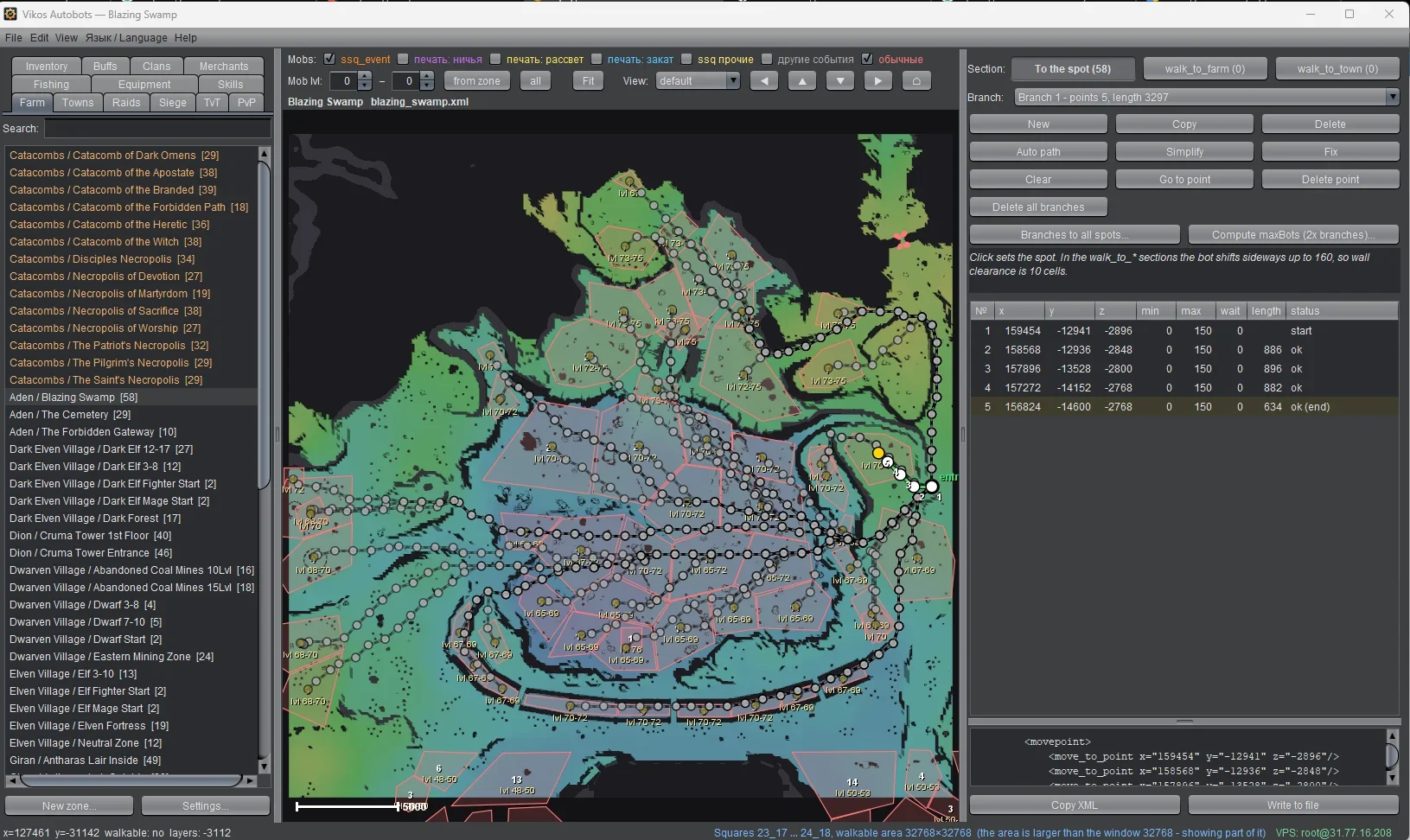Viewport: 1410px width, 840px height.
Task: Click the 'all' mob level button
Action: [536, 80]
